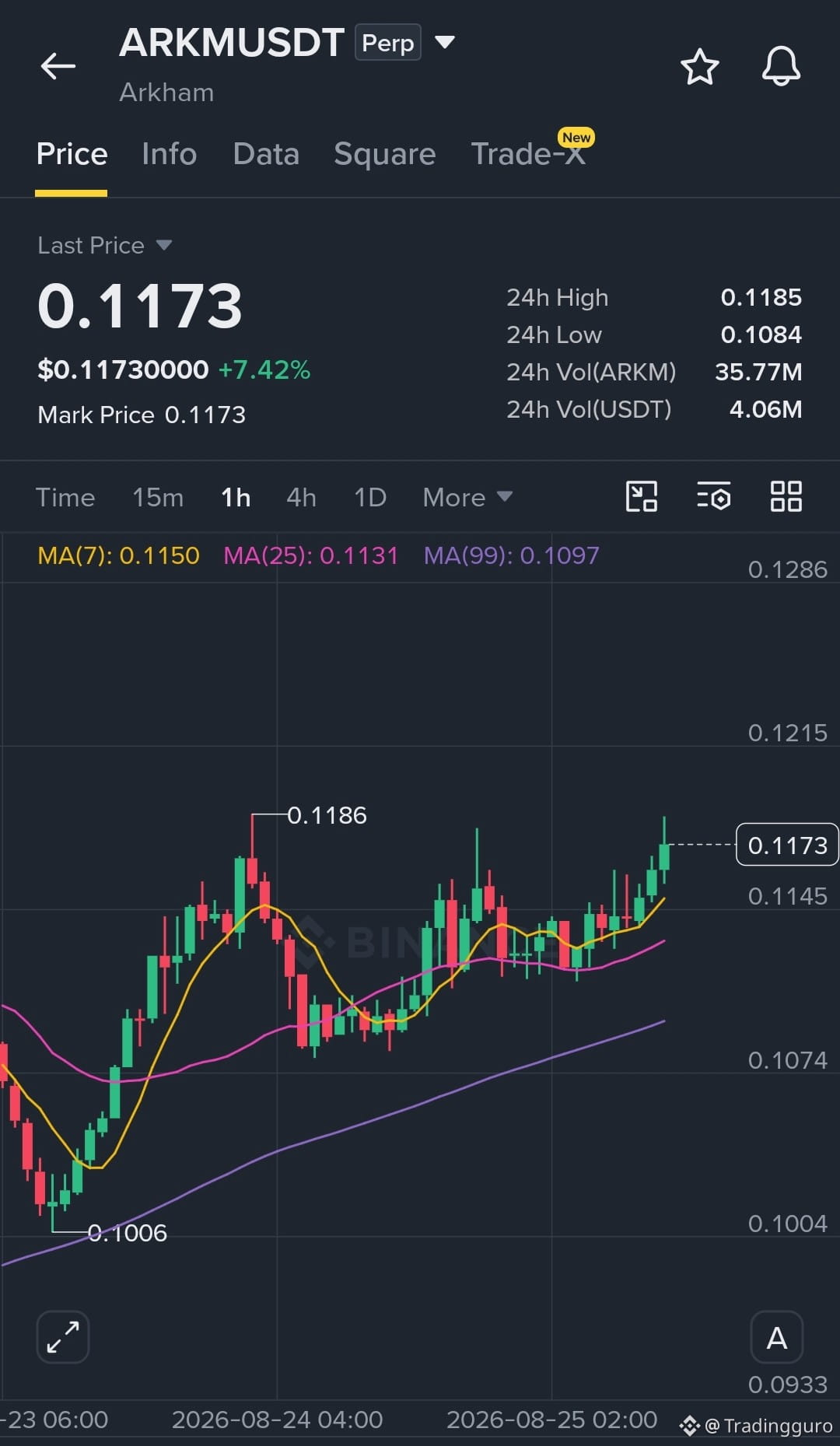Open chart indicator settings icon
The width and height of the screenshot is (840, 1446).
pos(713,496)
